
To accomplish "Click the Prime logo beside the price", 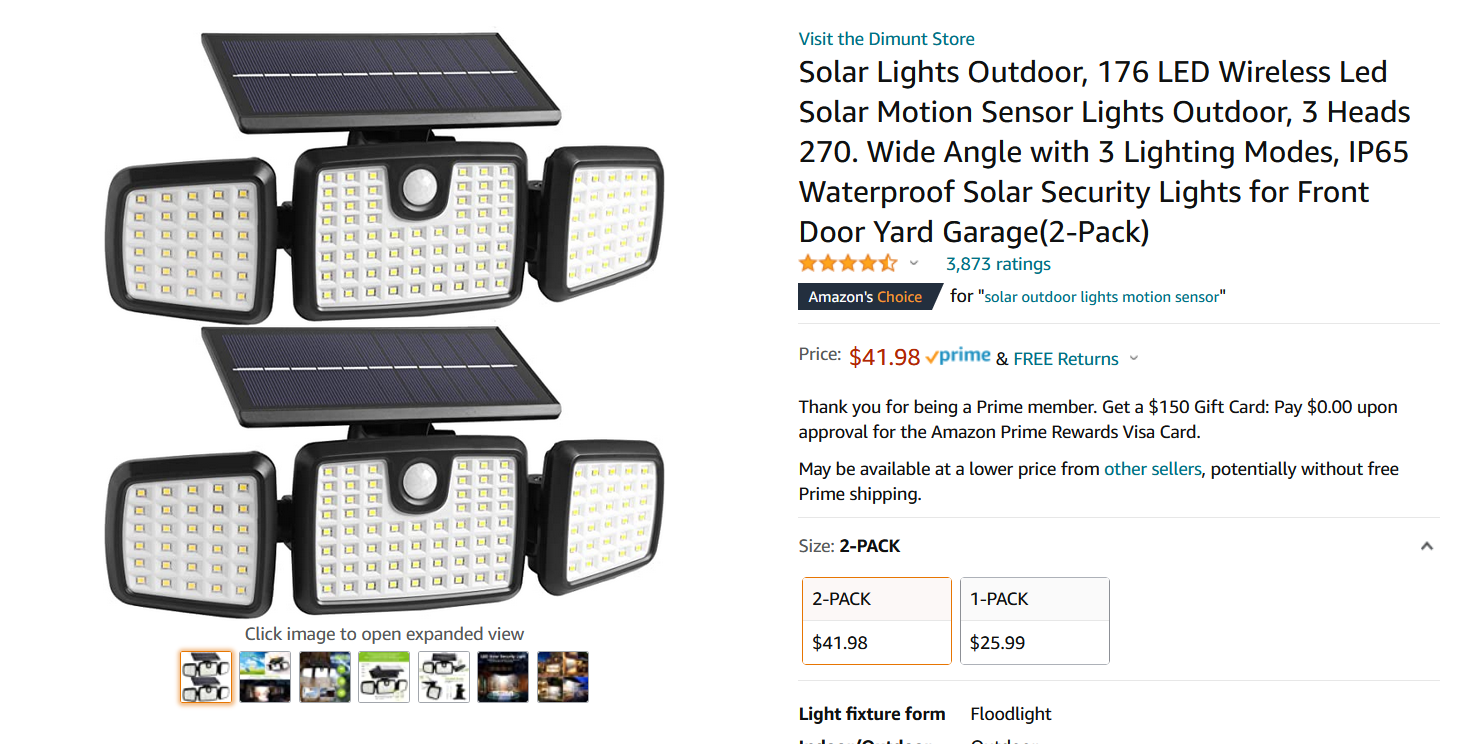I will click(958, 357).
